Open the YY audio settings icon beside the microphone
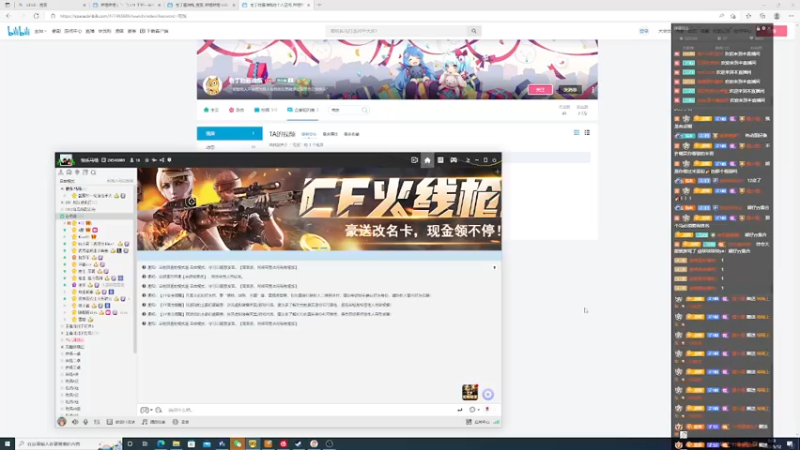This screenshot has height=450, width=800. 97,422
